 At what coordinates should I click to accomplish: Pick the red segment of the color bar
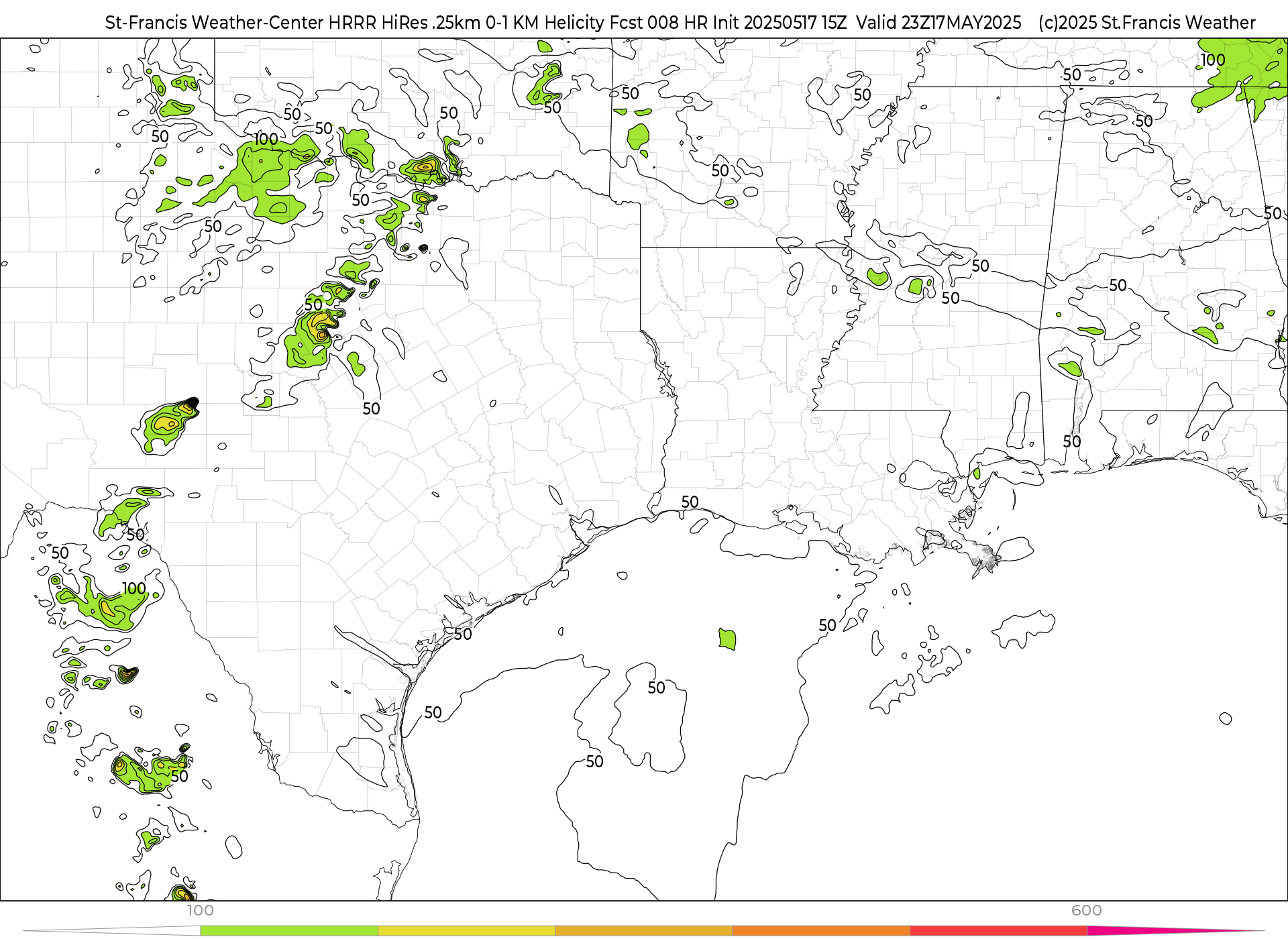coord(999,930)
